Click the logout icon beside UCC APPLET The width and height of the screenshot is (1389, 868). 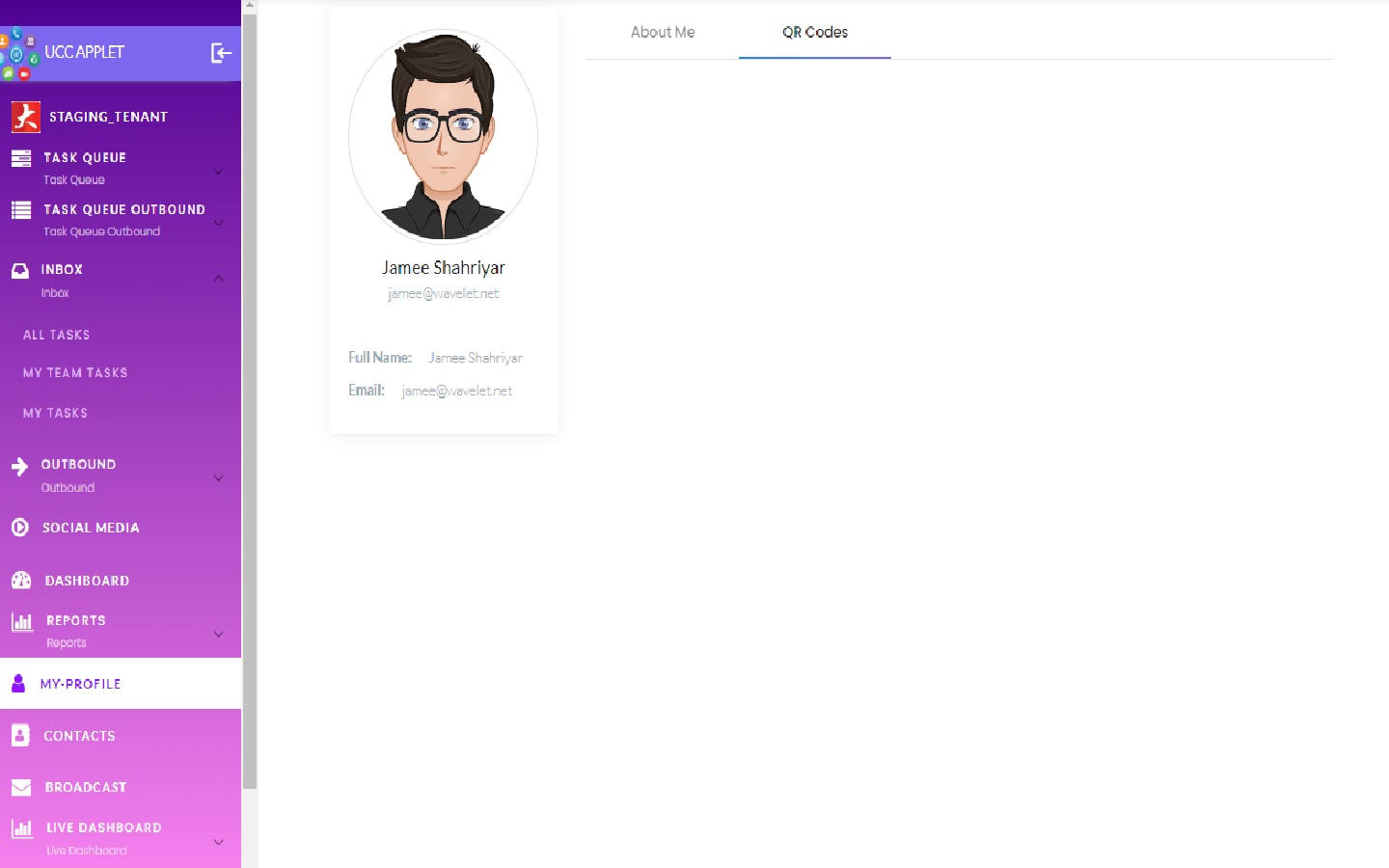(221, 53)
